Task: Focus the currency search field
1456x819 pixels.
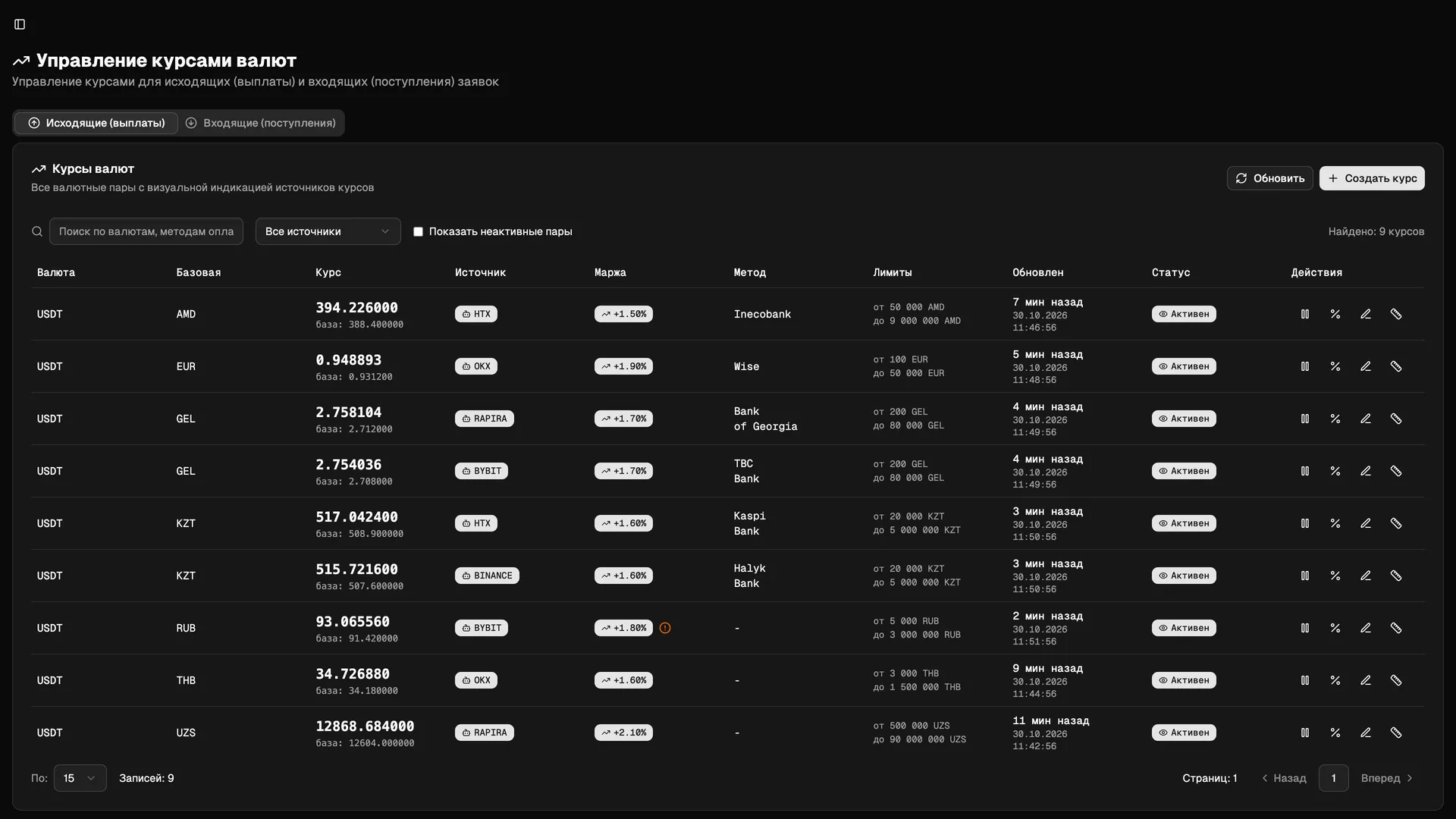Action: 146,231
